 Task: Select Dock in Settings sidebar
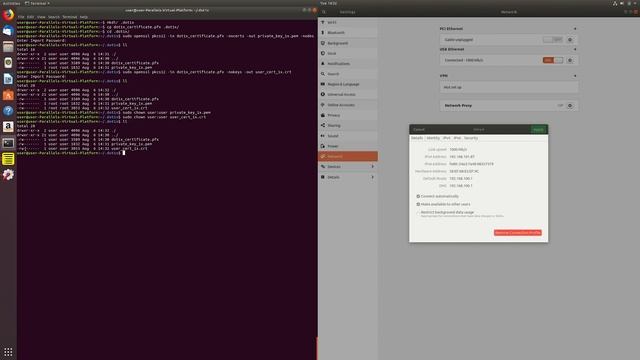click(x=348, y=53)
